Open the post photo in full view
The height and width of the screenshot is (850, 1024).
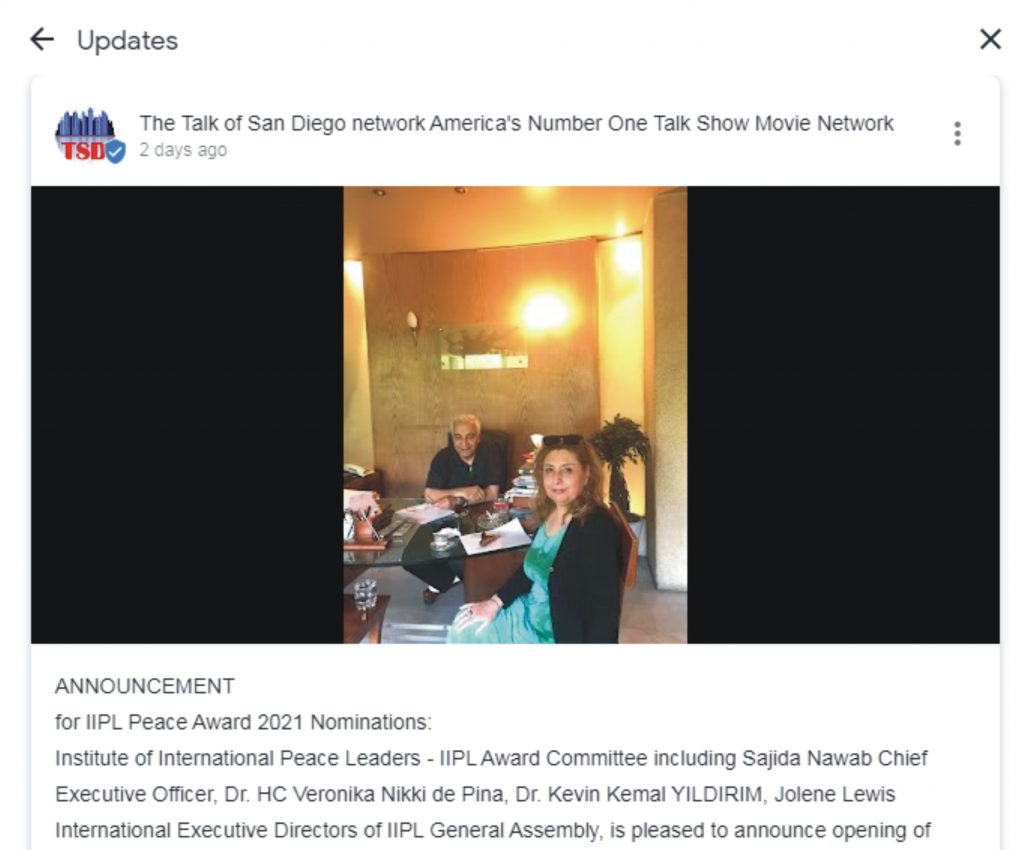tap(515, 415)
